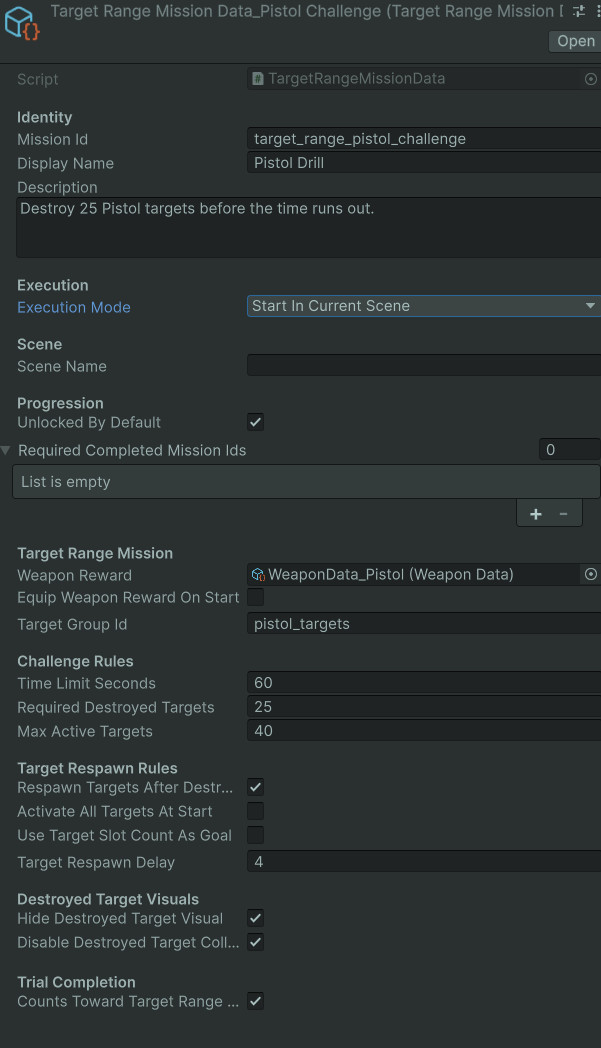Screen dimensions: 601x1048
Task: Open the preset selector icon in header
Action: 579,11
